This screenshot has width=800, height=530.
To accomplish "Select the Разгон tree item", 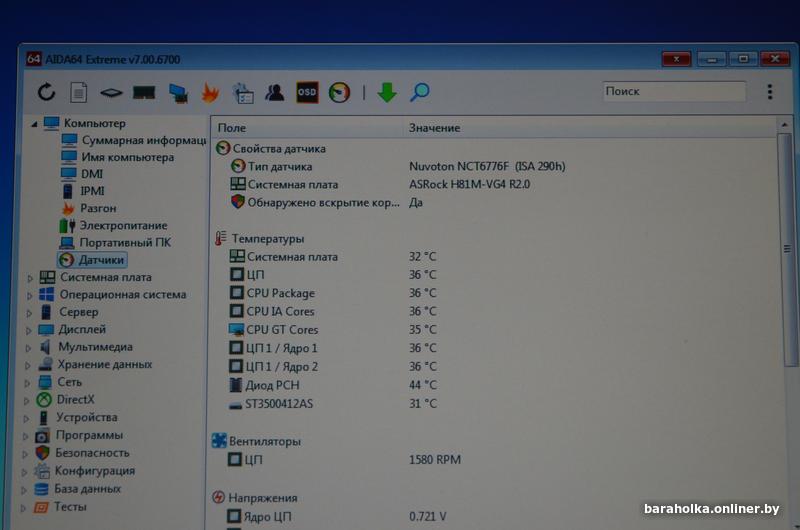I will tap(89, 208).
